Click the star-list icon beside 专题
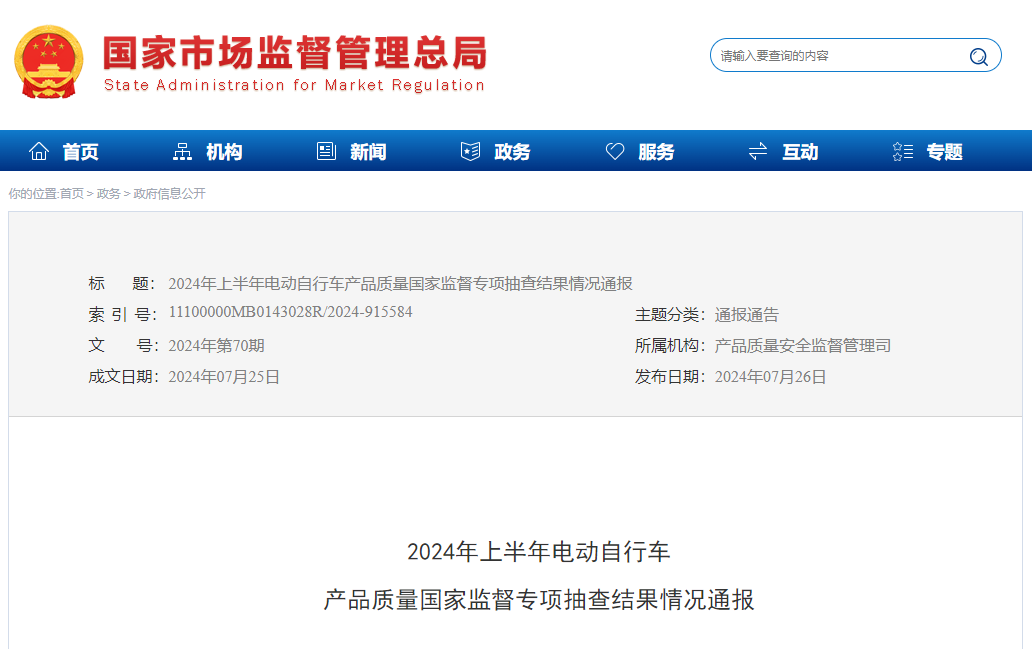Image resolution: width=1032 pixels, height=649 pixels. [x=902, y=152]
